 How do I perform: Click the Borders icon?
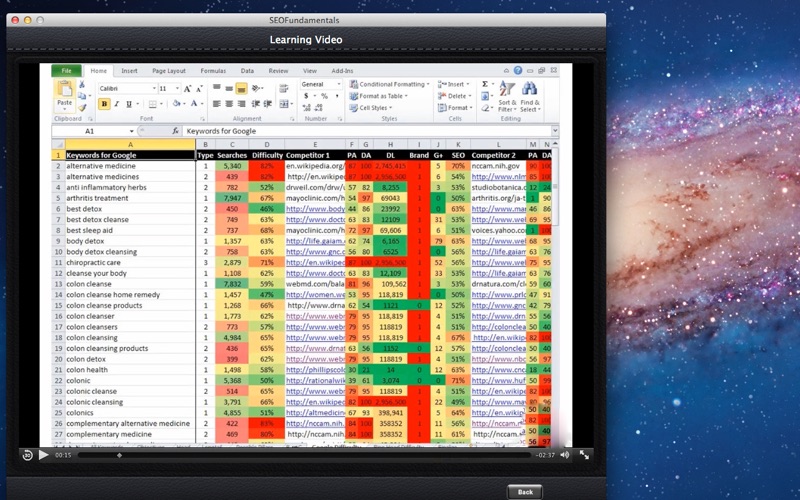152,104
